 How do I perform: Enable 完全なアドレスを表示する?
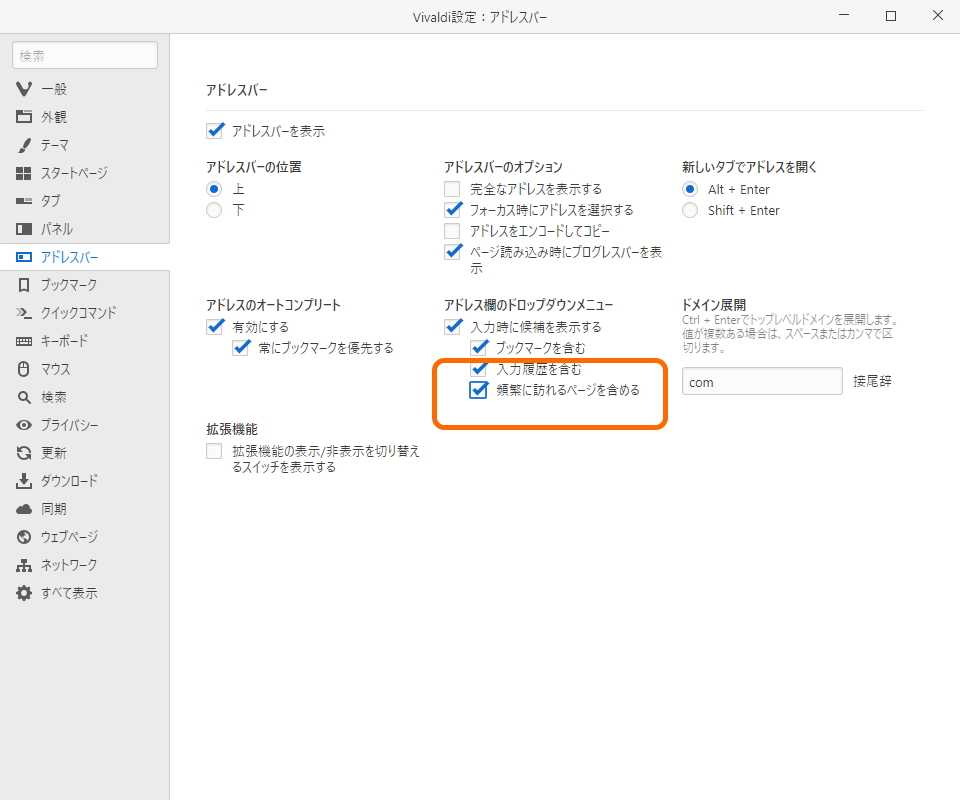450,188
